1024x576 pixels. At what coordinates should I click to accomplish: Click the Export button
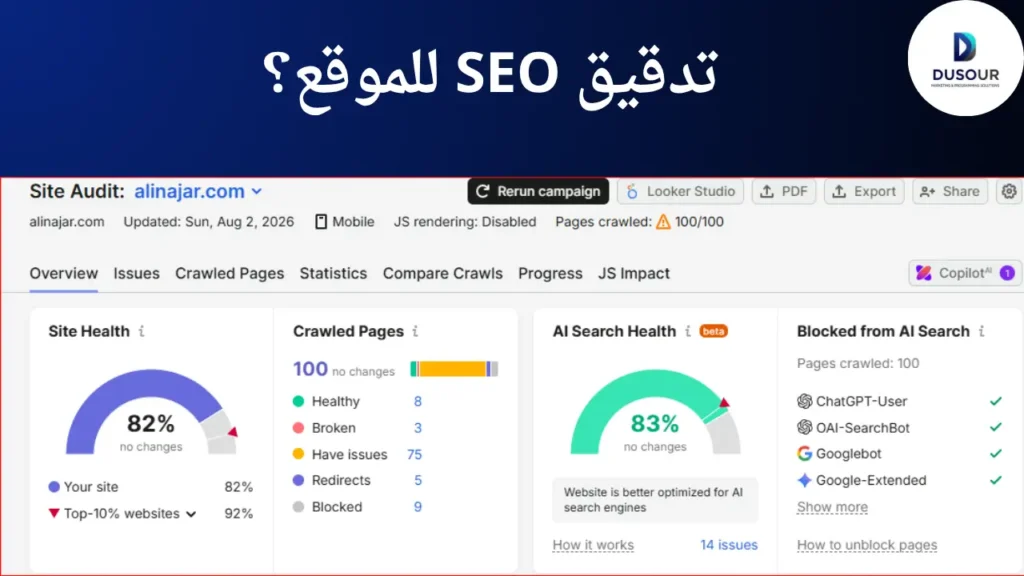pos(864,191)
